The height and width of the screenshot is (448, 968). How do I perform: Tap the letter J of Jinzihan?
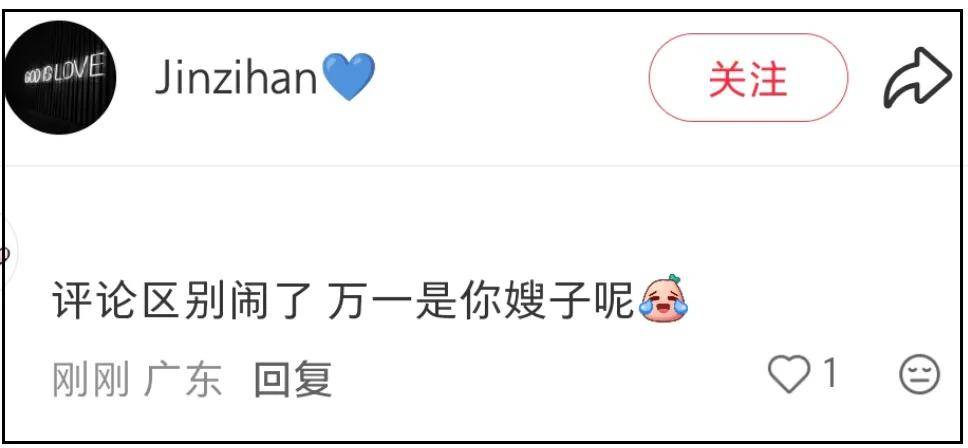coord(164,78)
